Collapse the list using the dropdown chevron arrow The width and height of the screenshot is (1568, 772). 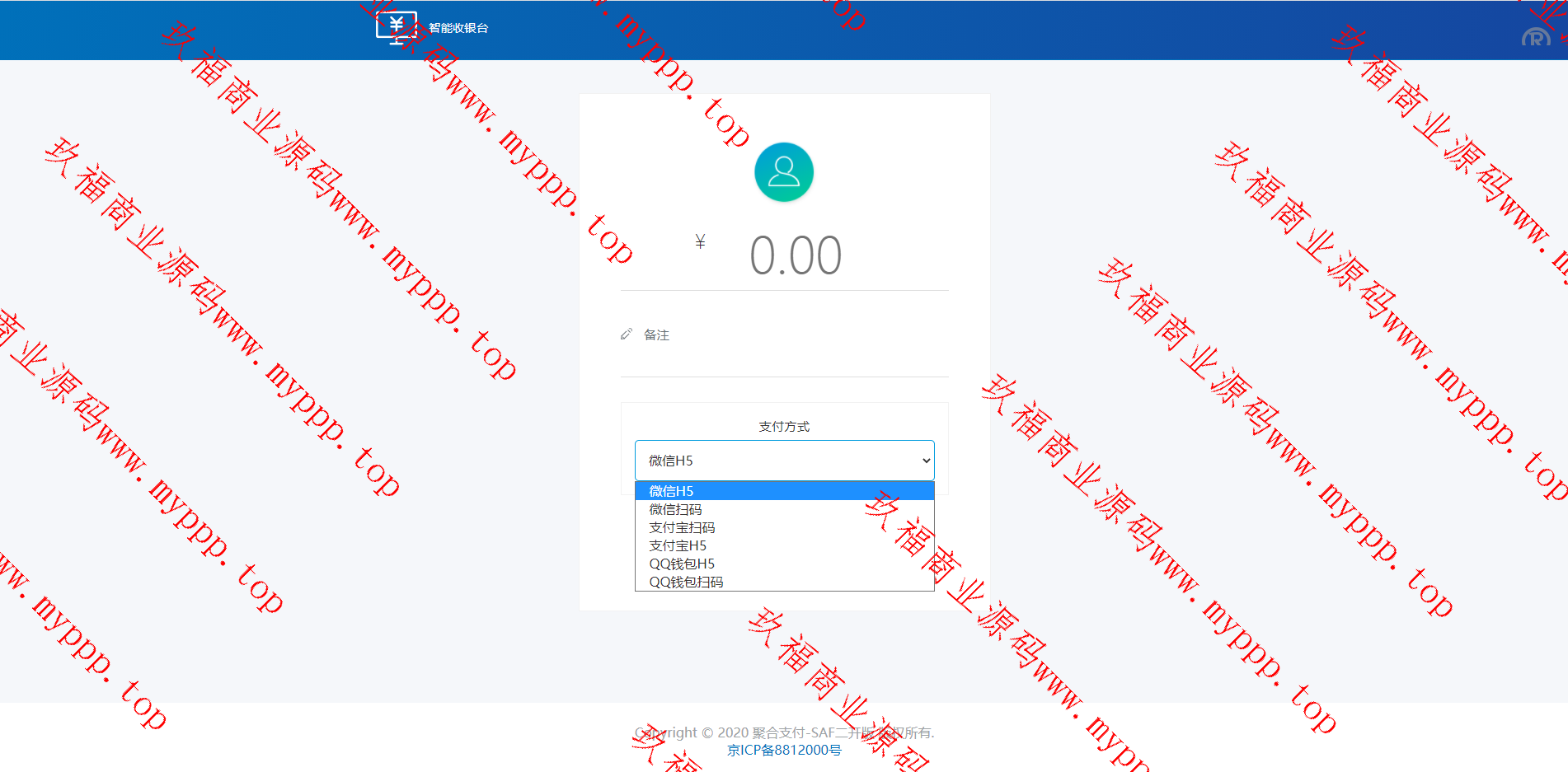coord(926,461)
